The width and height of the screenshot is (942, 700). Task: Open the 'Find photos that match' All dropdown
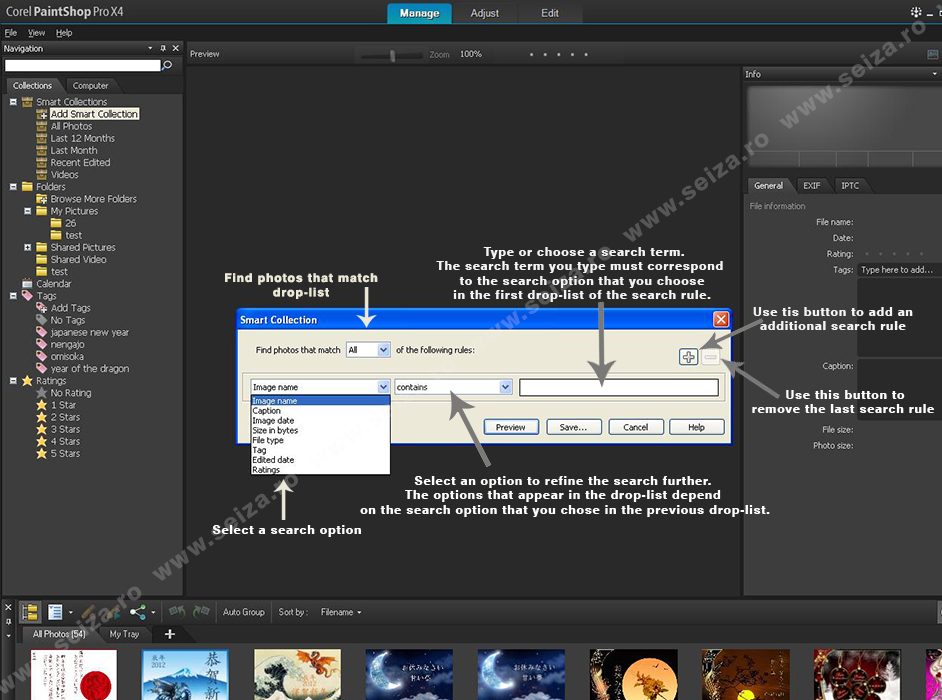click(368, 350)
